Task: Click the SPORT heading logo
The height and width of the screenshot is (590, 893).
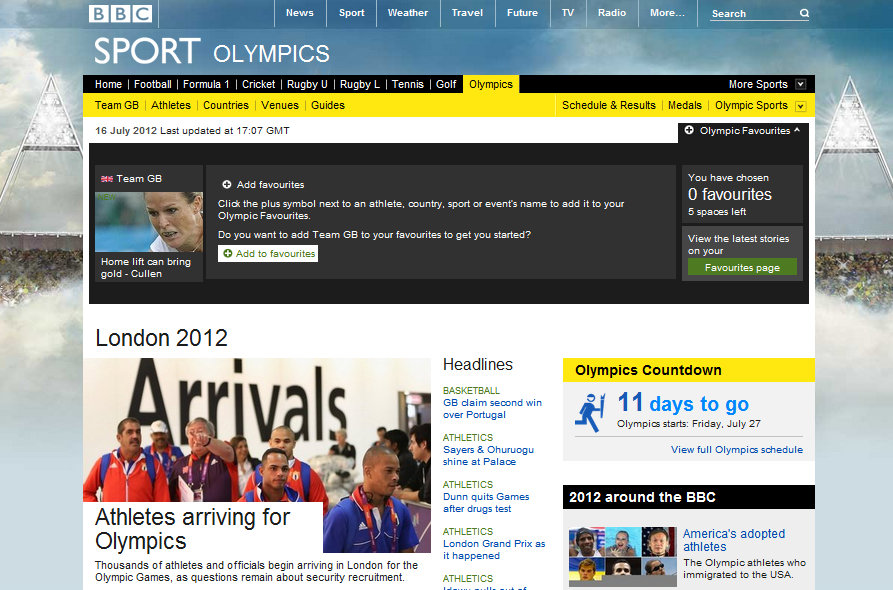Action: 147,51
